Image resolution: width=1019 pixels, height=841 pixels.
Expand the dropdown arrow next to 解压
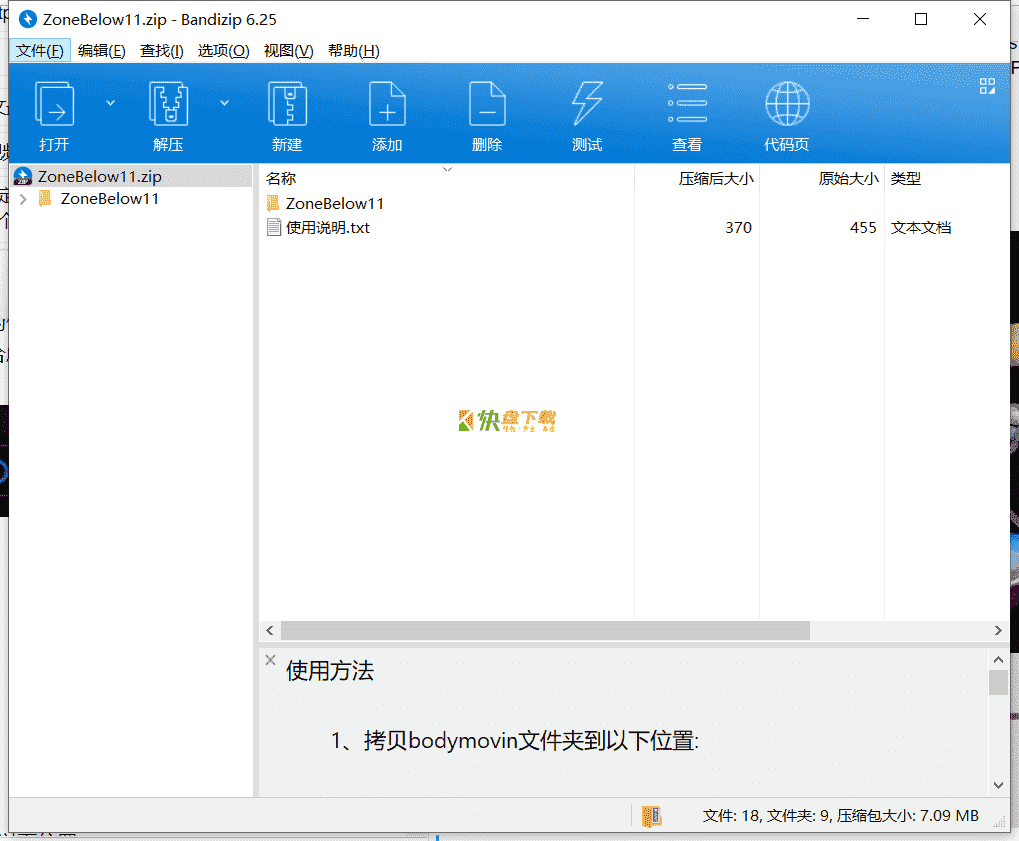click(224, 103)
